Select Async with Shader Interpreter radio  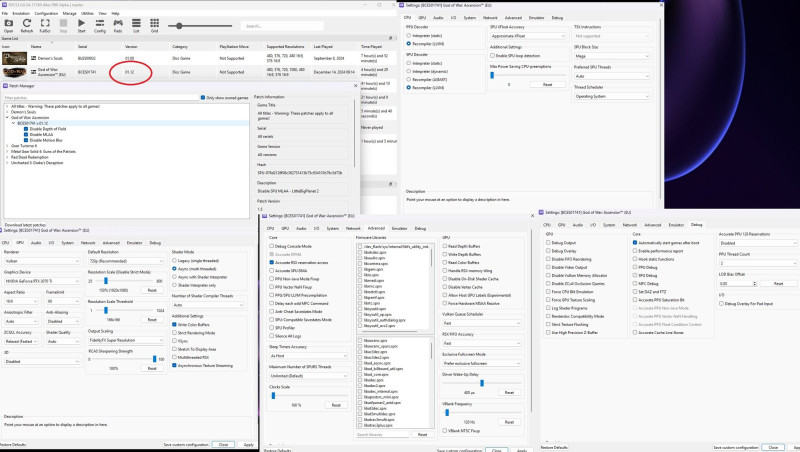click(x=174, y=277)
